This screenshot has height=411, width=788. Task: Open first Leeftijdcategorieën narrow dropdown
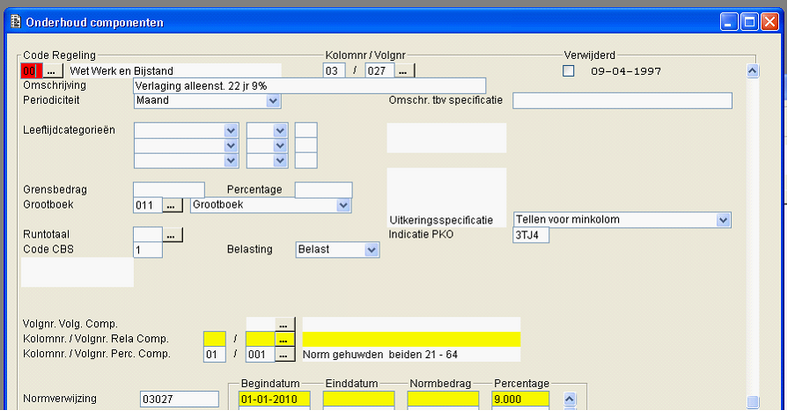pos(280,131)
